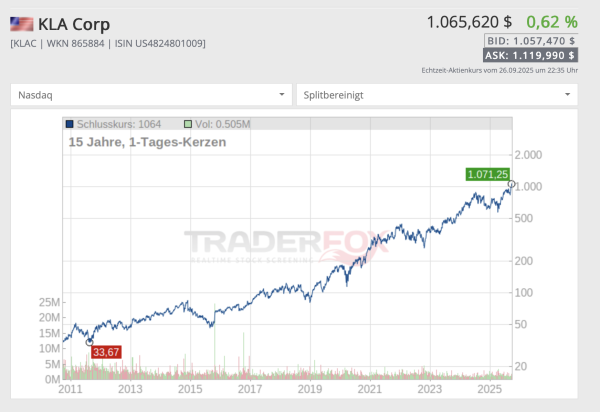Select the green 1.071,25 high price tag
Image resolution: width=600 pixels, height=412 pixels.
pos(487,174)
